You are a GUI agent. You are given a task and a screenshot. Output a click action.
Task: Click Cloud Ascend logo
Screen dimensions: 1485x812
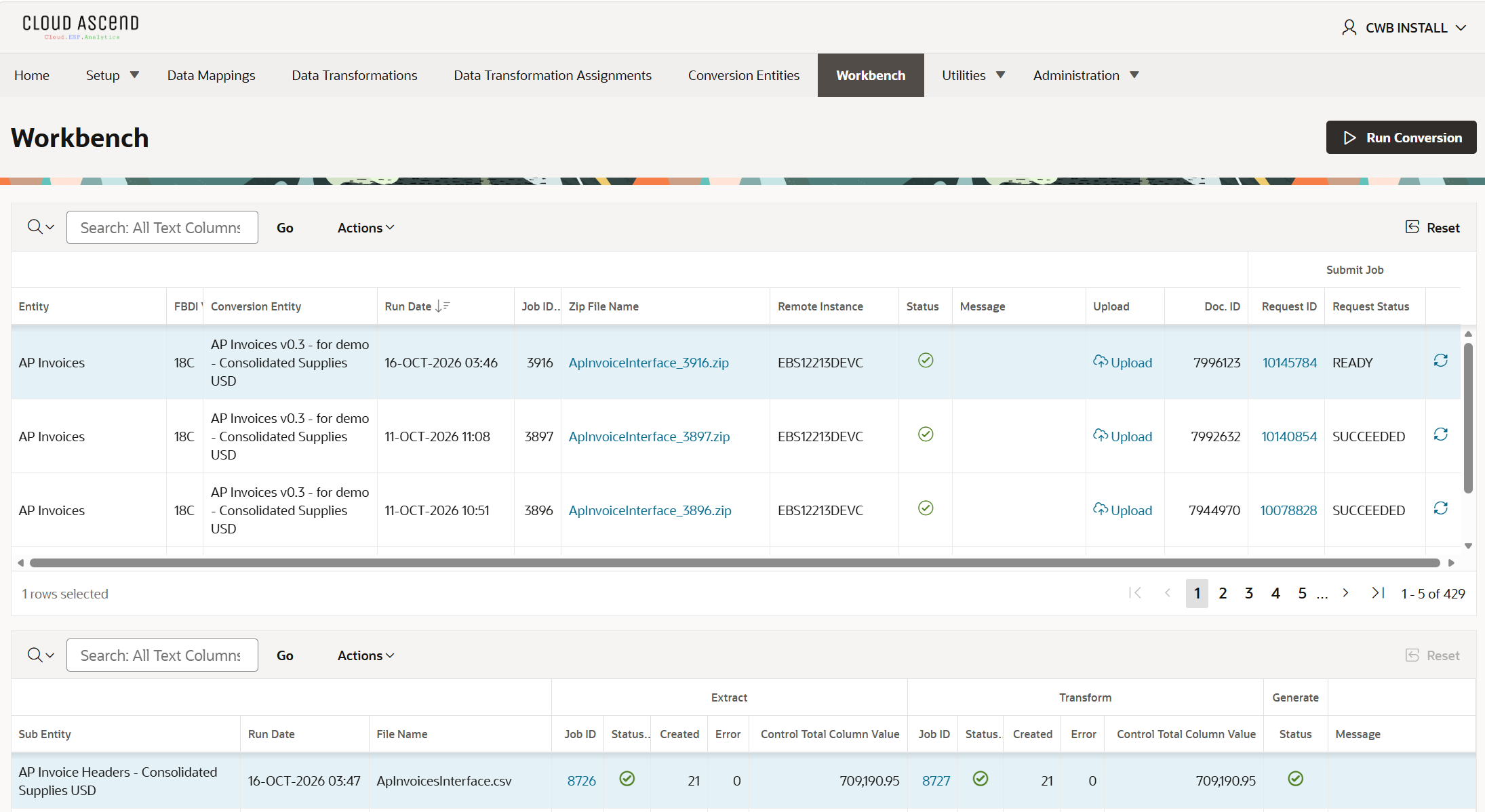(81, 27)
